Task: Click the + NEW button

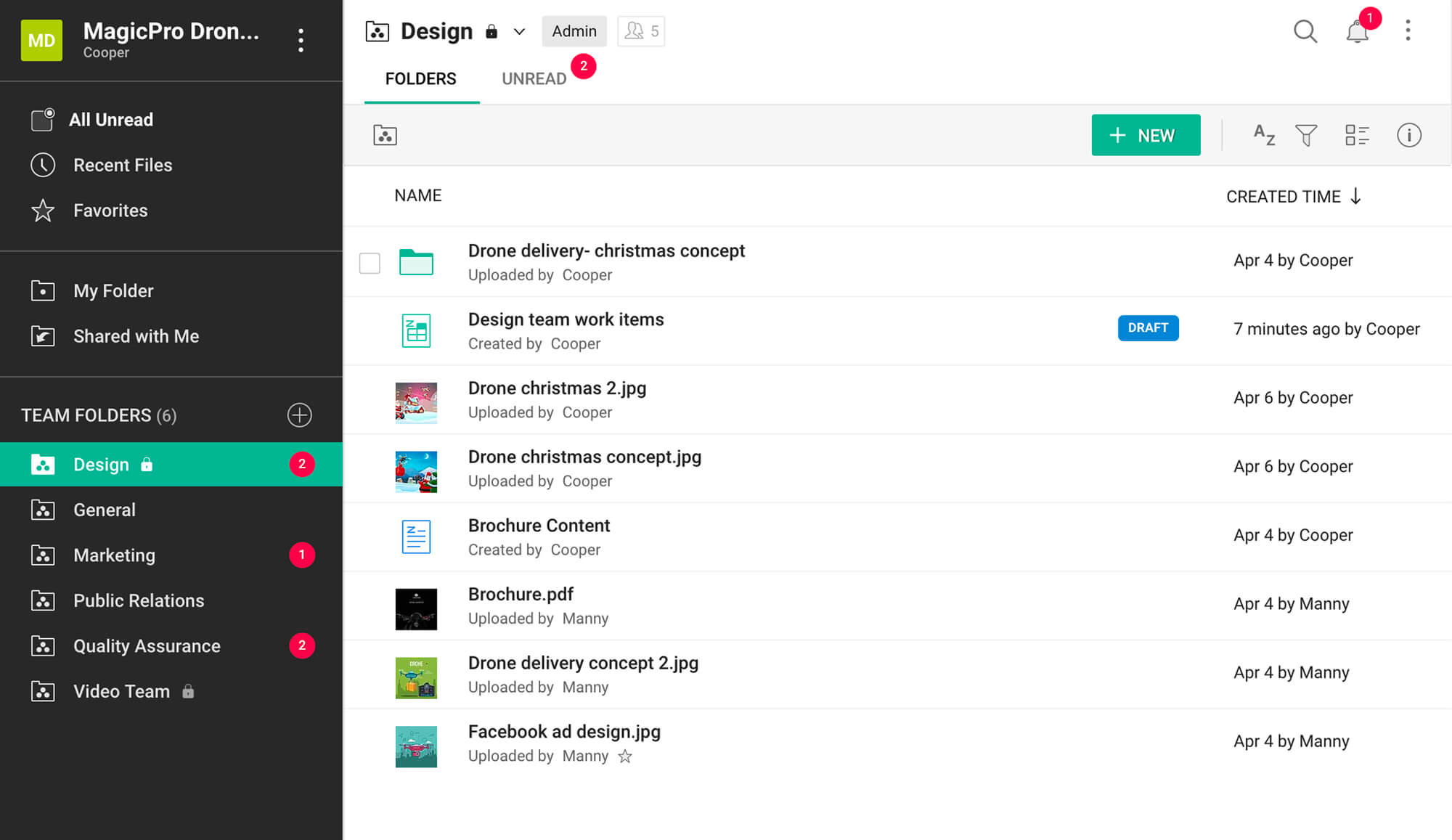Action: click(x=1145, y=135)
